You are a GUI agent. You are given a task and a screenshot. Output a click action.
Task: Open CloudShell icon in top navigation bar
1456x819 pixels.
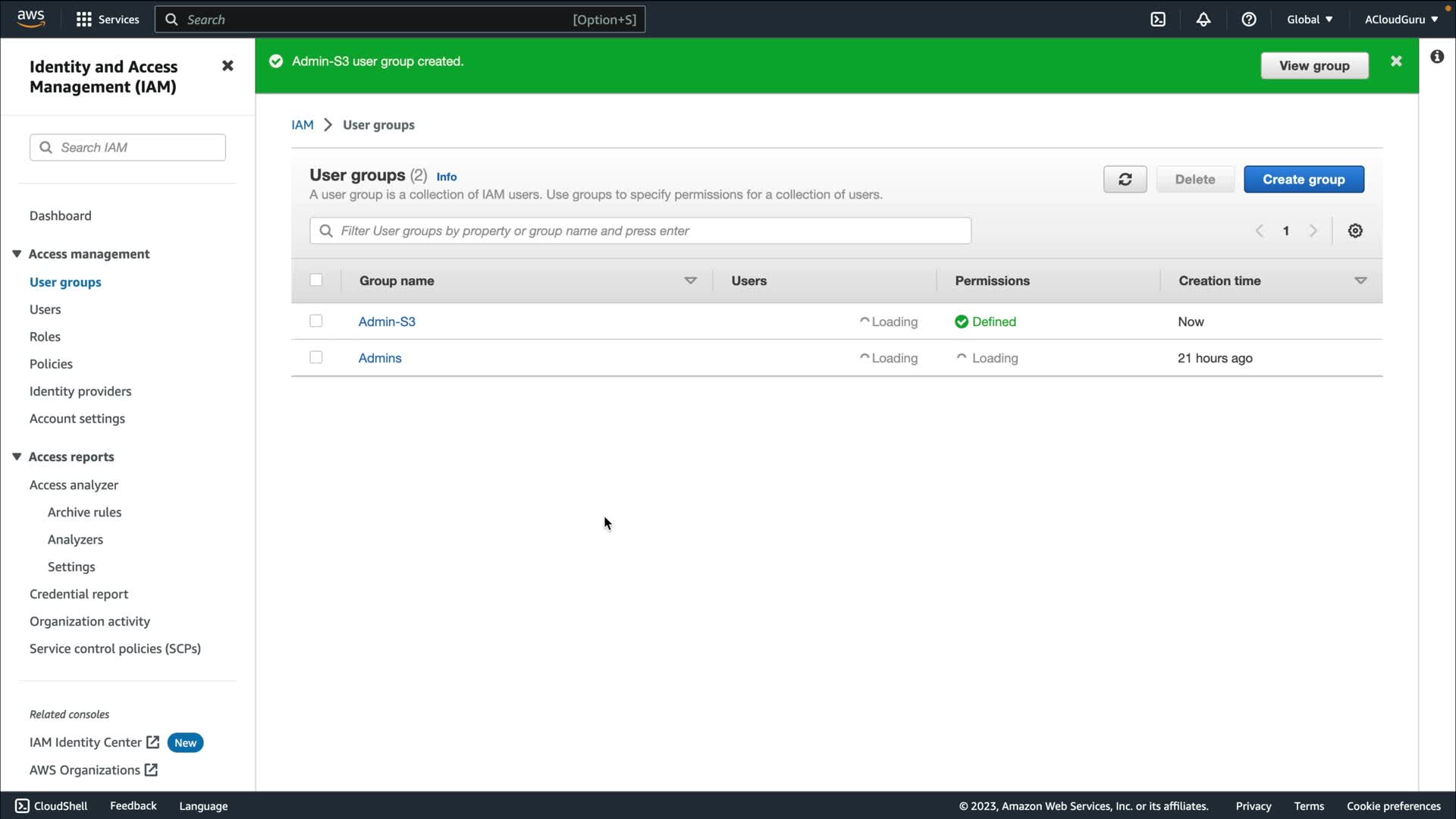[1158, 20]
